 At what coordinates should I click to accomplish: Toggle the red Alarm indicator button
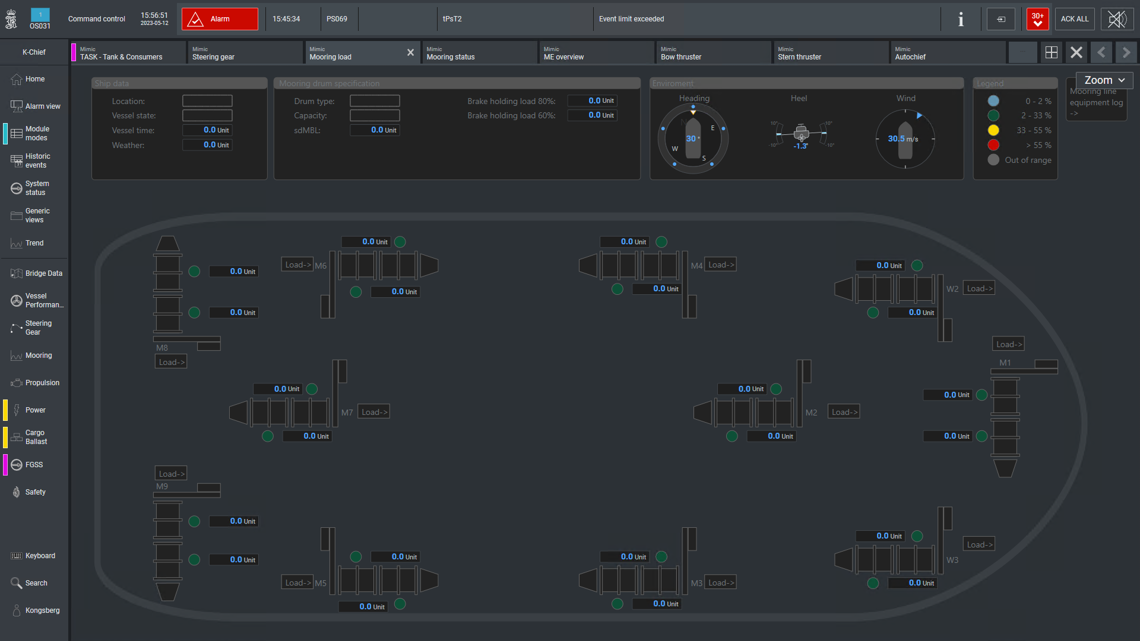219,19
